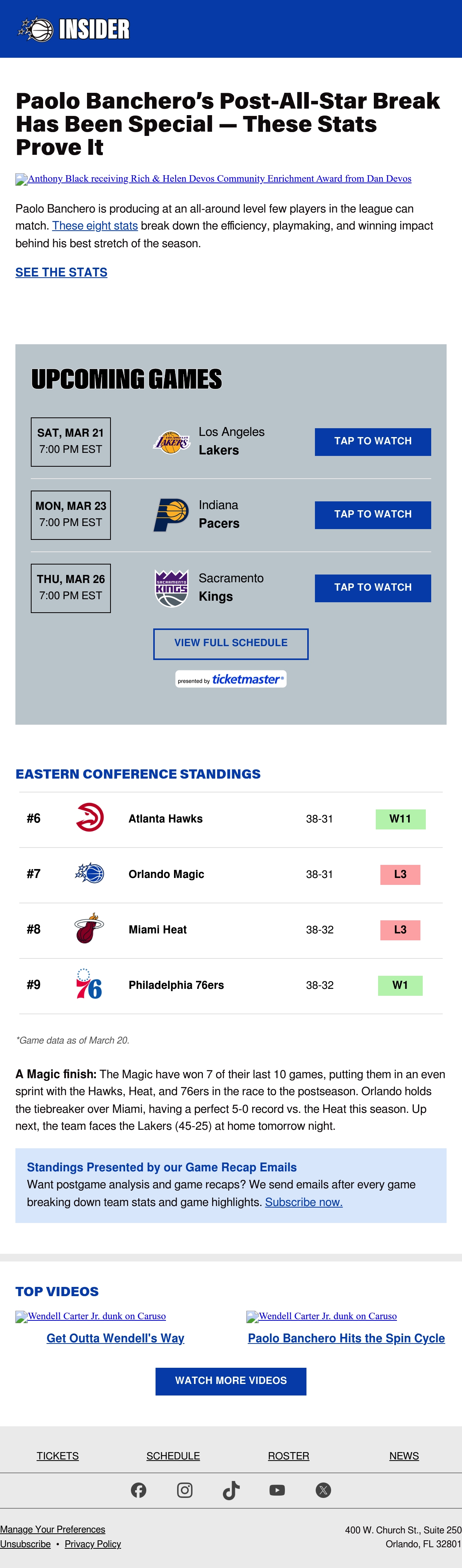
Task: Click the Magic Insider header logo
Action: (74, 29)
